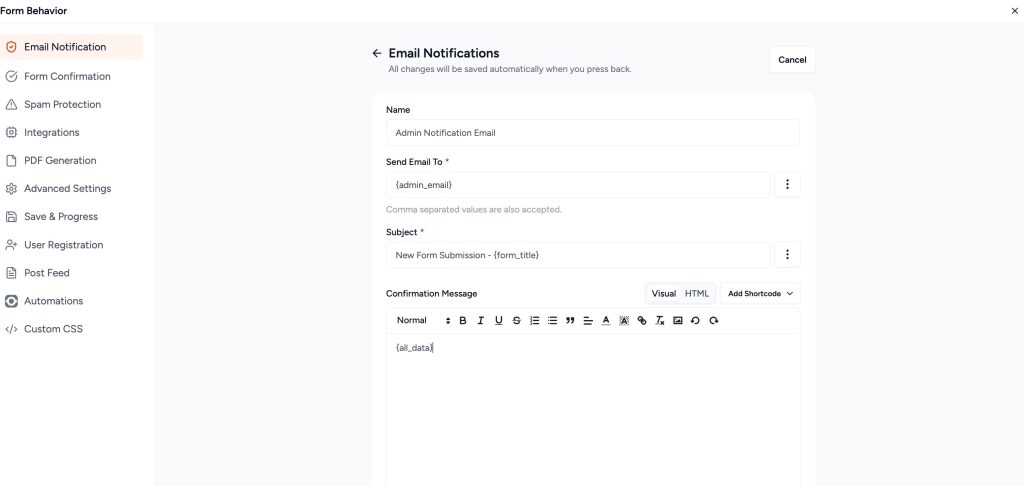Expand the Add Shortcode dropdown
This screenshot has height=486, width=1024.
coord(760,294)
